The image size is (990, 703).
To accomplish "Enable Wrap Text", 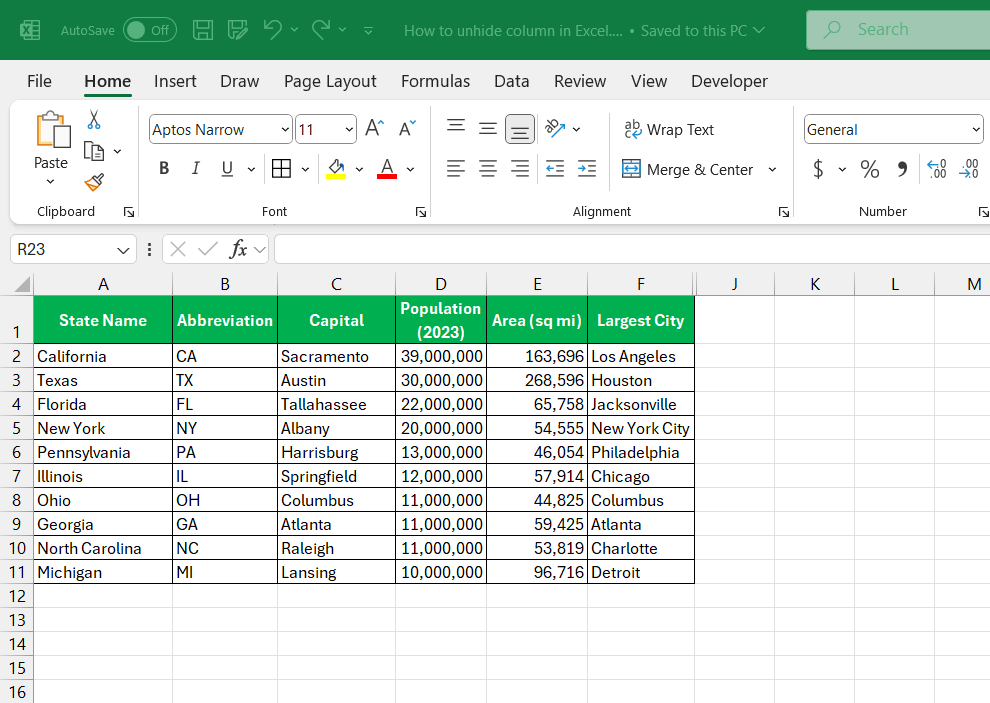I will (669, 129).
